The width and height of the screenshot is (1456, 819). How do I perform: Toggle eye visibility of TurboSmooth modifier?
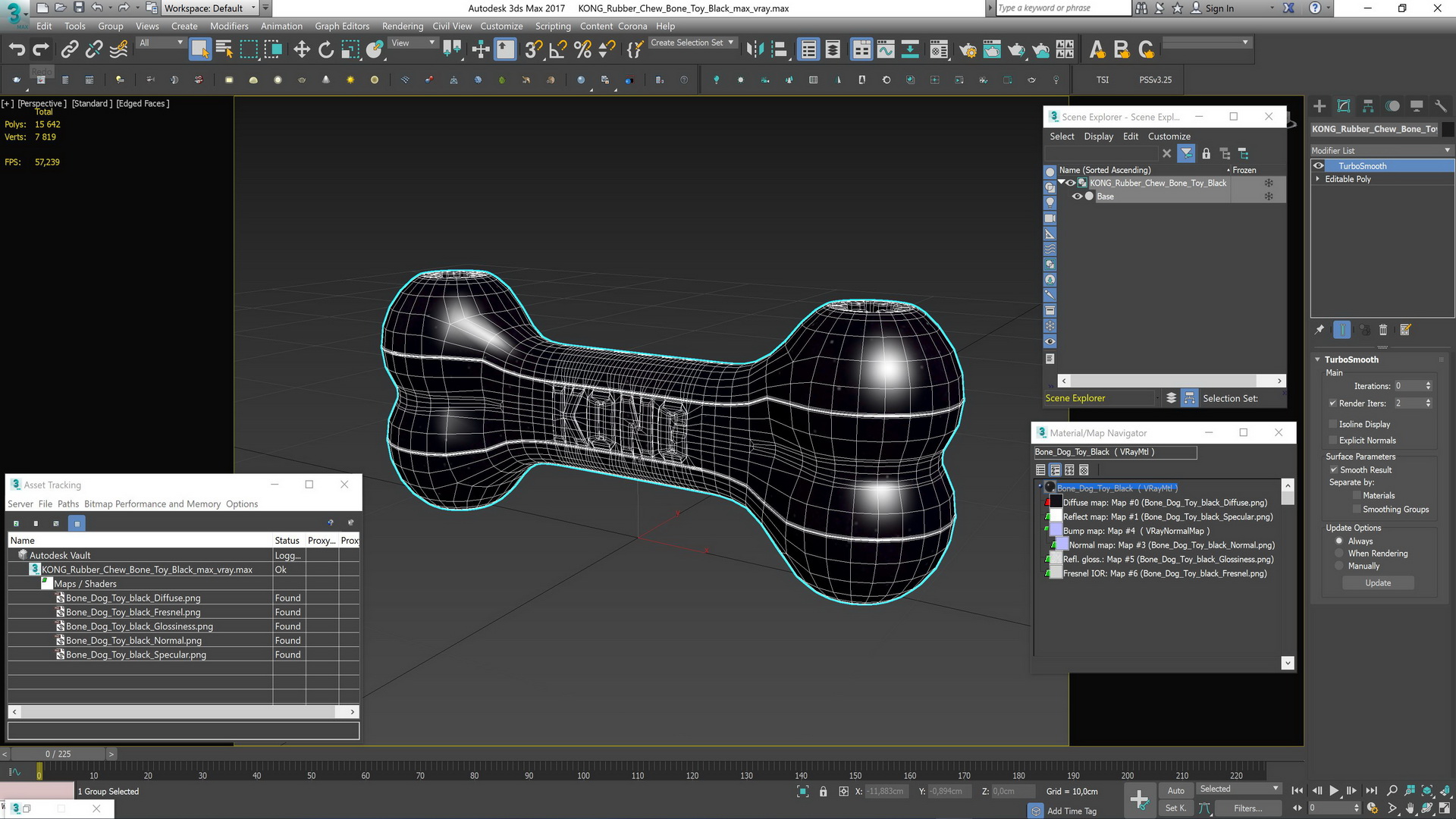[x=1319, y=166]
